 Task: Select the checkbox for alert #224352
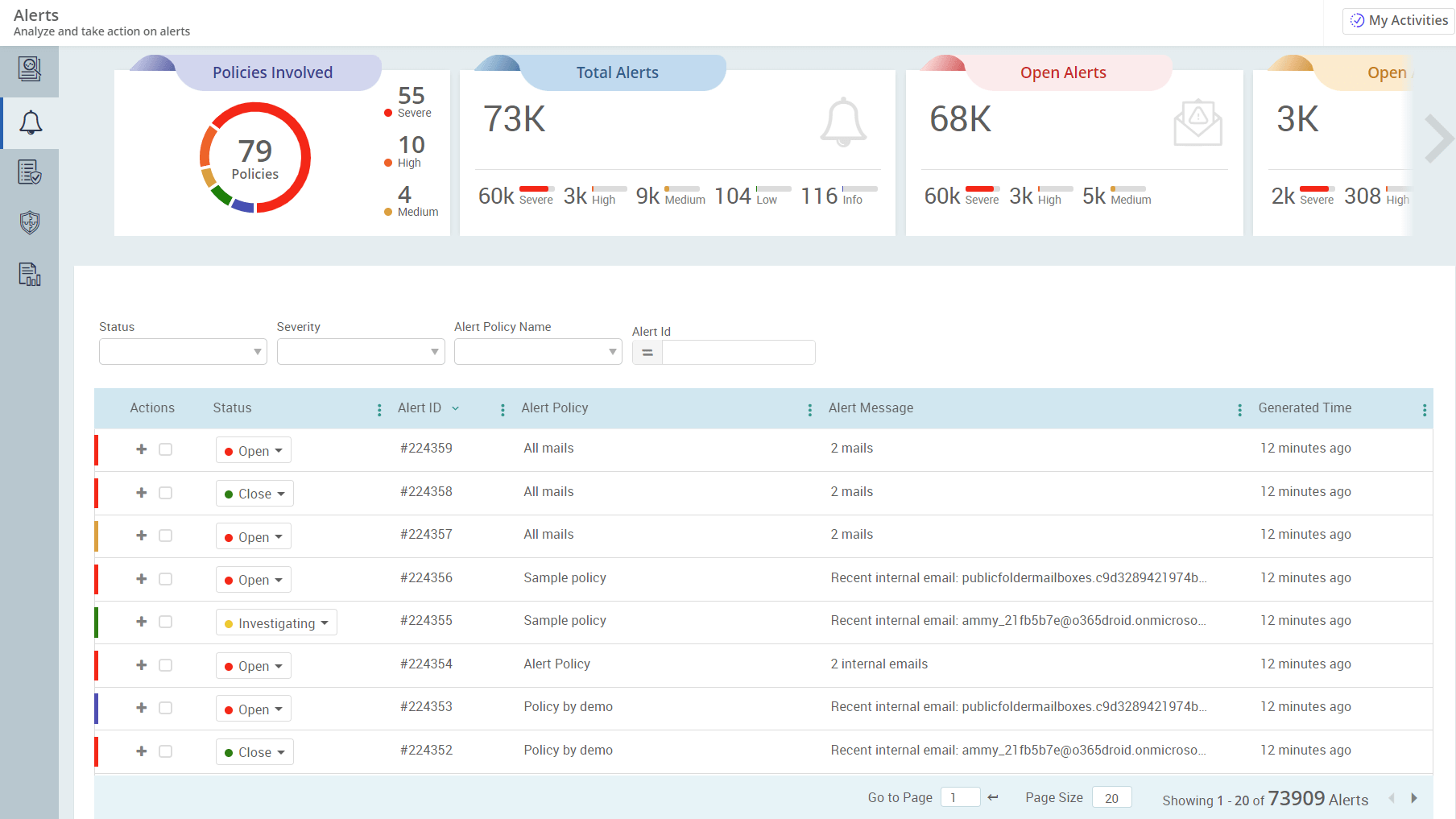[166, 751]
